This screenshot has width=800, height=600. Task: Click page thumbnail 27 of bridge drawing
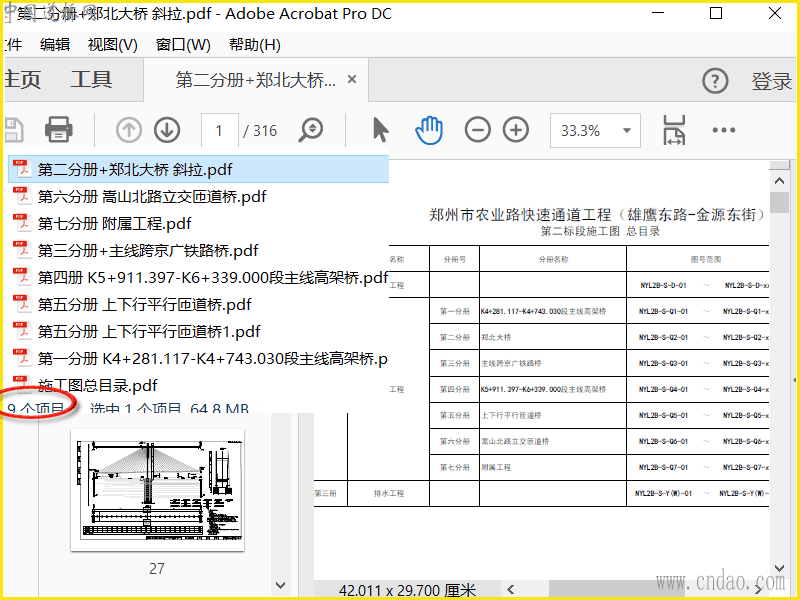(x=158, y=490)
